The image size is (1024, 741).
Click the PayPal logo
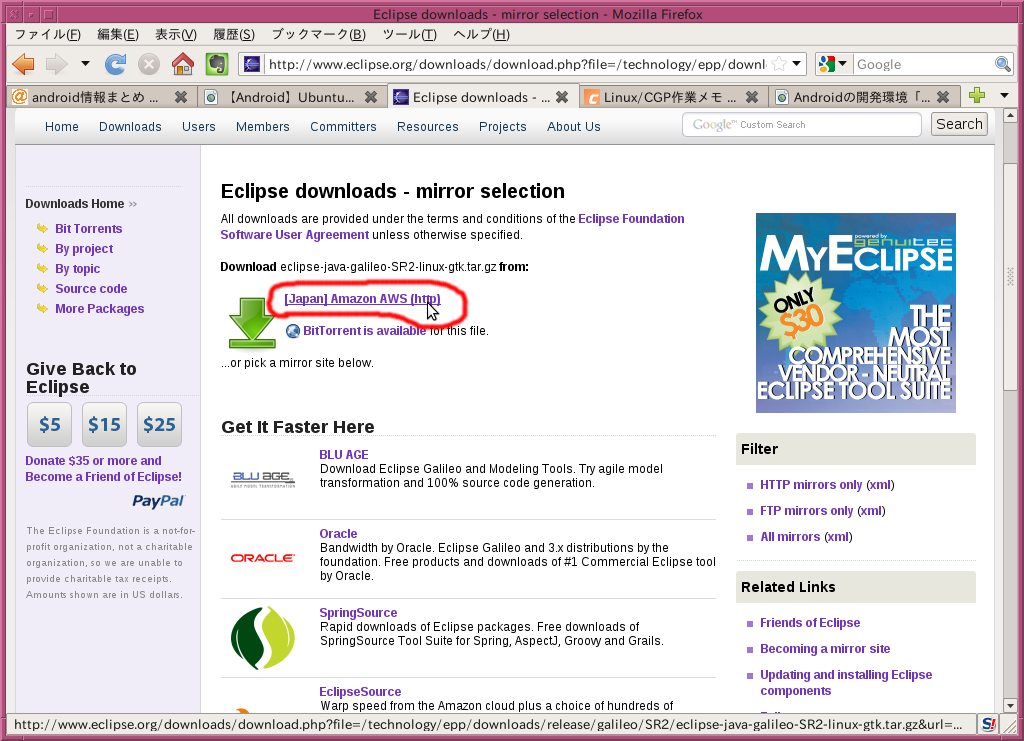159,501
